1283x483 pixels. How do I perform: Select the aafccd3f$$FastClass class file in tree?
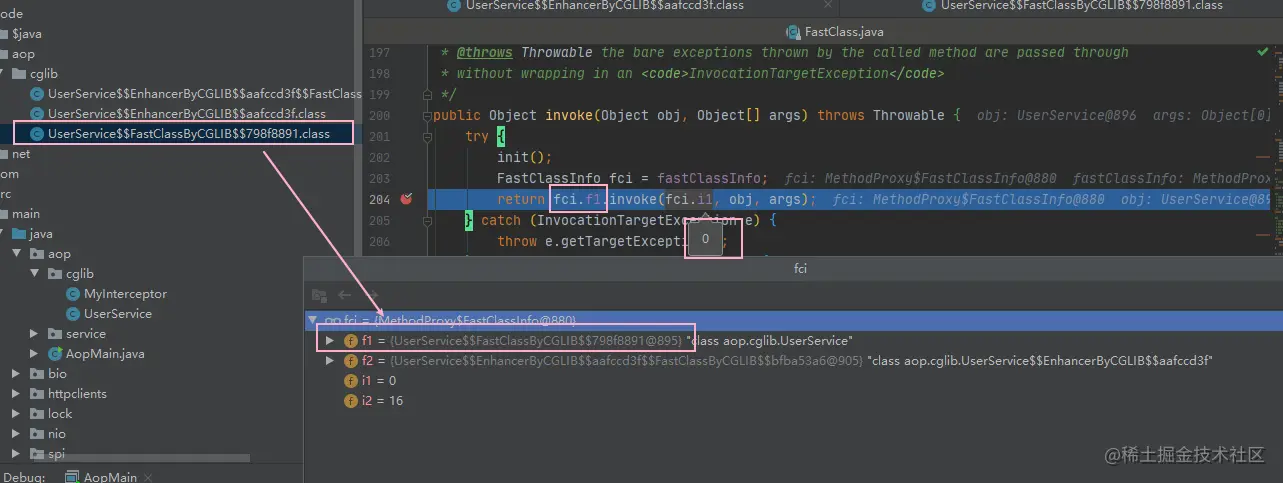[204, 93]
